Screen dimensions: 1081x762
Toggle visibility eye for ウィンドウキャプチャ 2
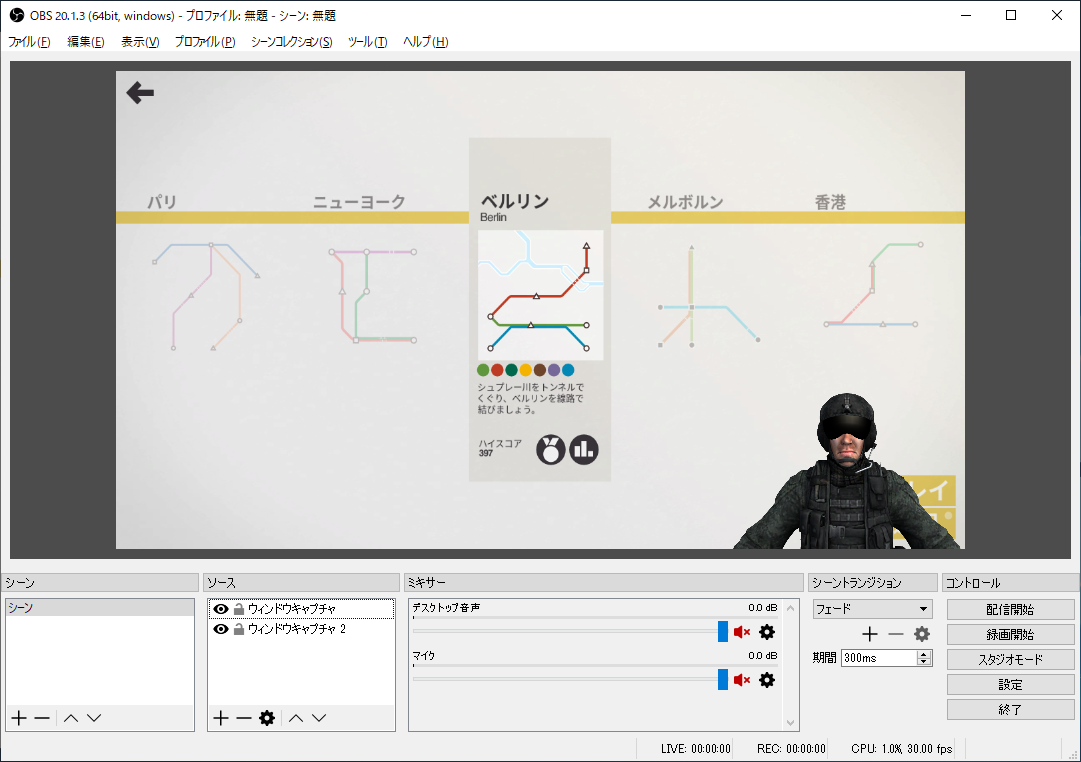pyautogui.click(x=221, y=629)
